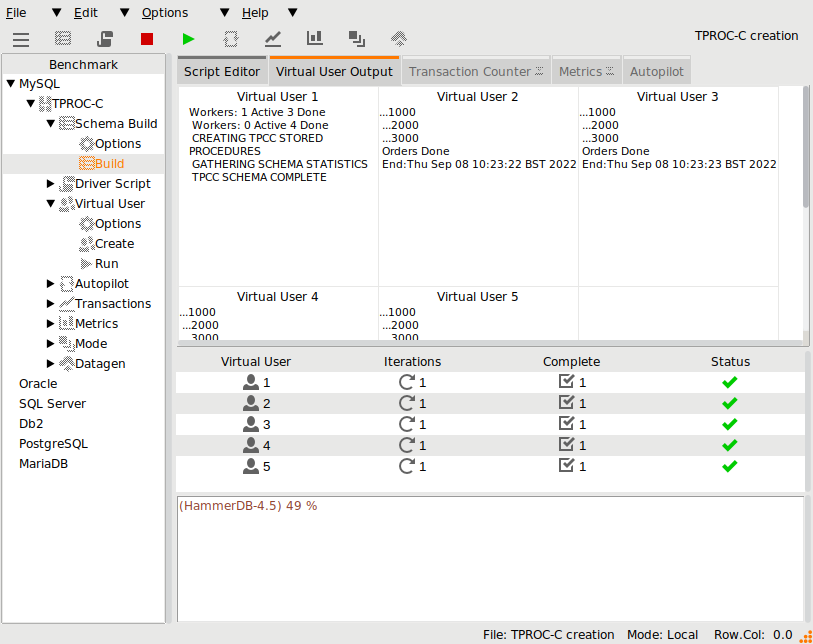
Task: Collapse the TPROC-C tree node
Action: click(31, 104)
